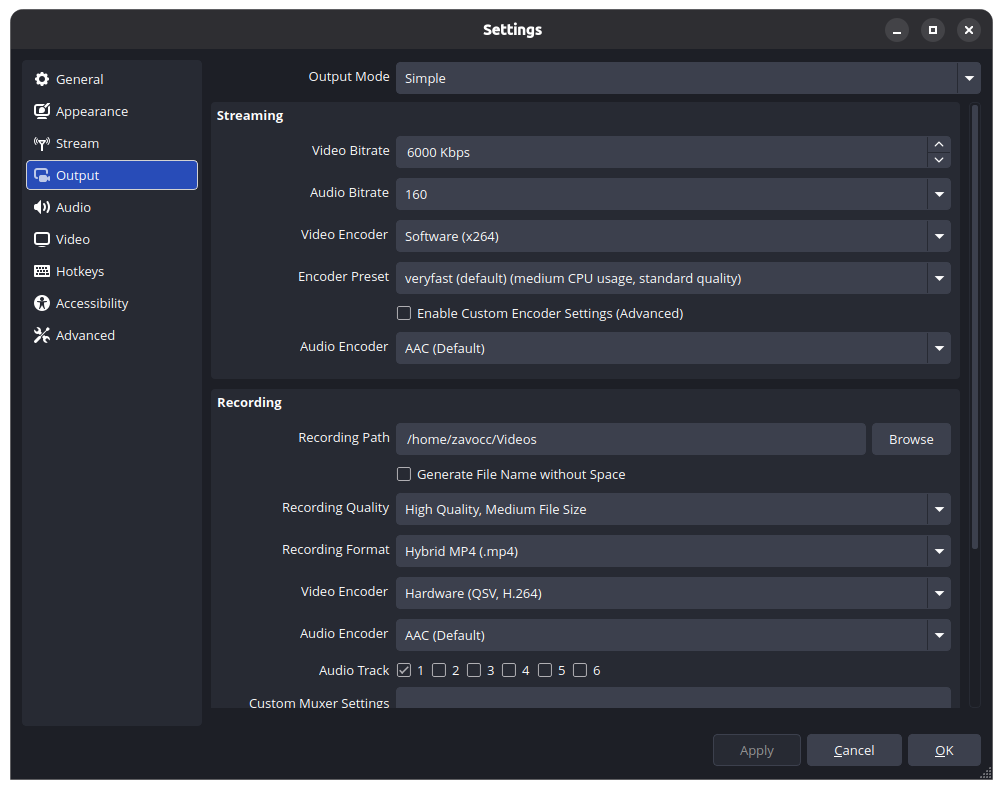1003x790 pixels.
Task: Check Generate File Name without Space
Action: coord(404,475)
